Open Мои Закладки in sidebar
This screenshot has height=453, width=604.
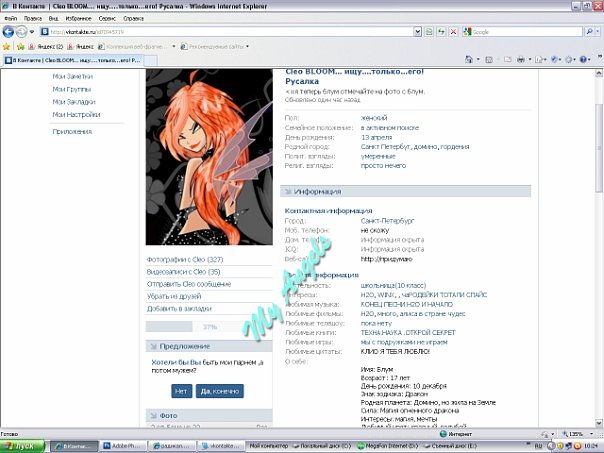[74, 102]
